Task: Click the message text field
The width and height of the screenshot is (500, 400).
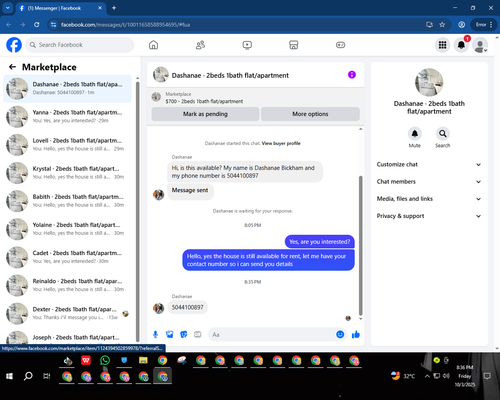Action: [x=272, y=334]
